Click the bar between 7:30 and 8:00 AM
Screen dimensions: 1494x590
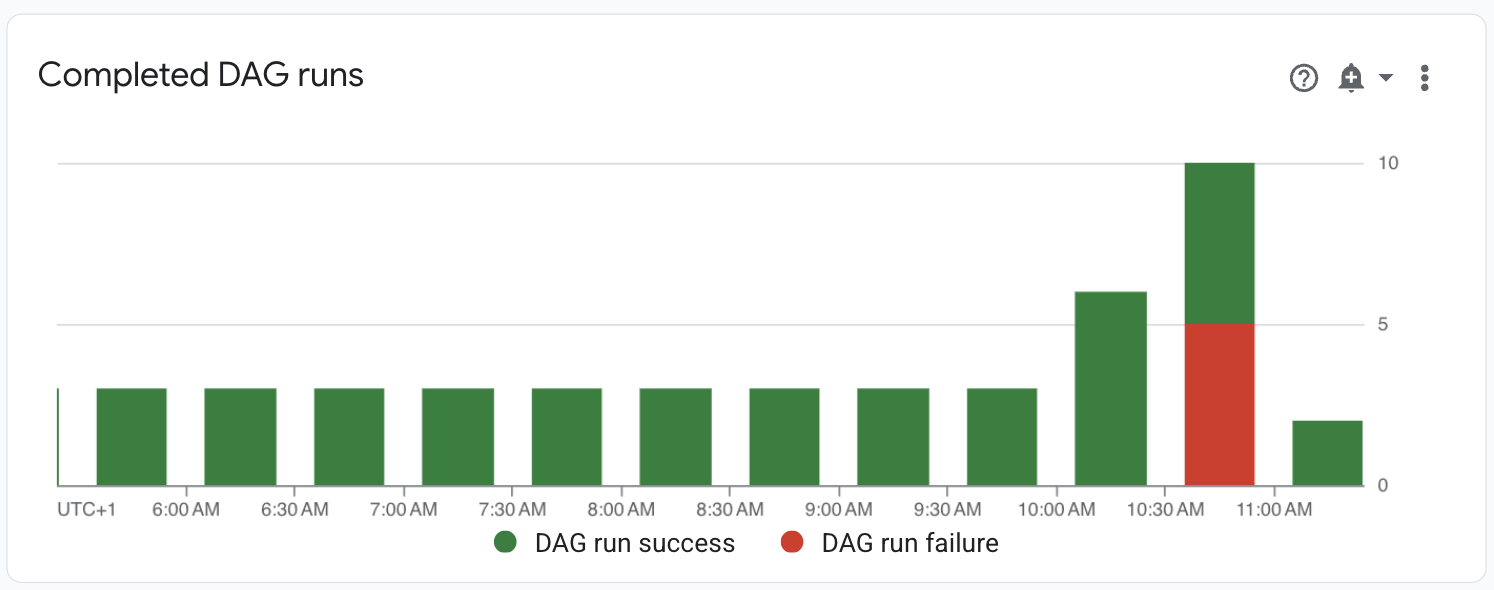tap(567, 437)
